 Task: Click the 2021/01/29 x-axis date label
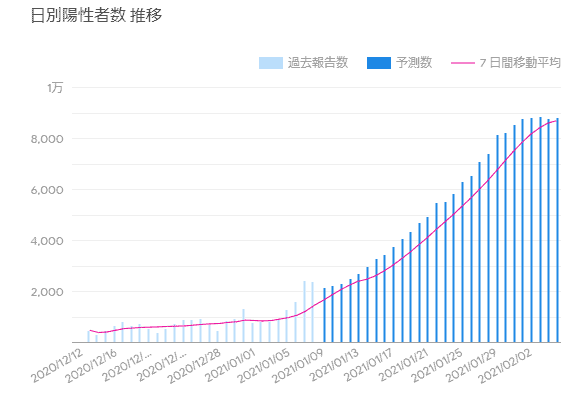(471, 366)
